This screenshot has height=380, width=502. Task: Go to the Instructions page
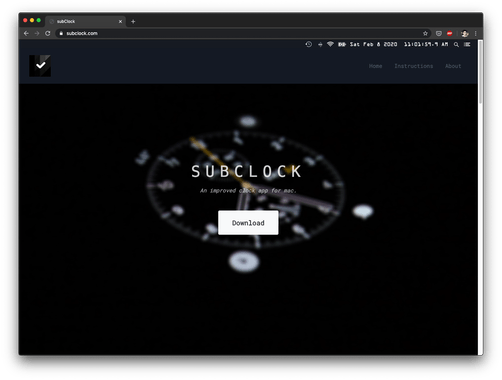414,66
